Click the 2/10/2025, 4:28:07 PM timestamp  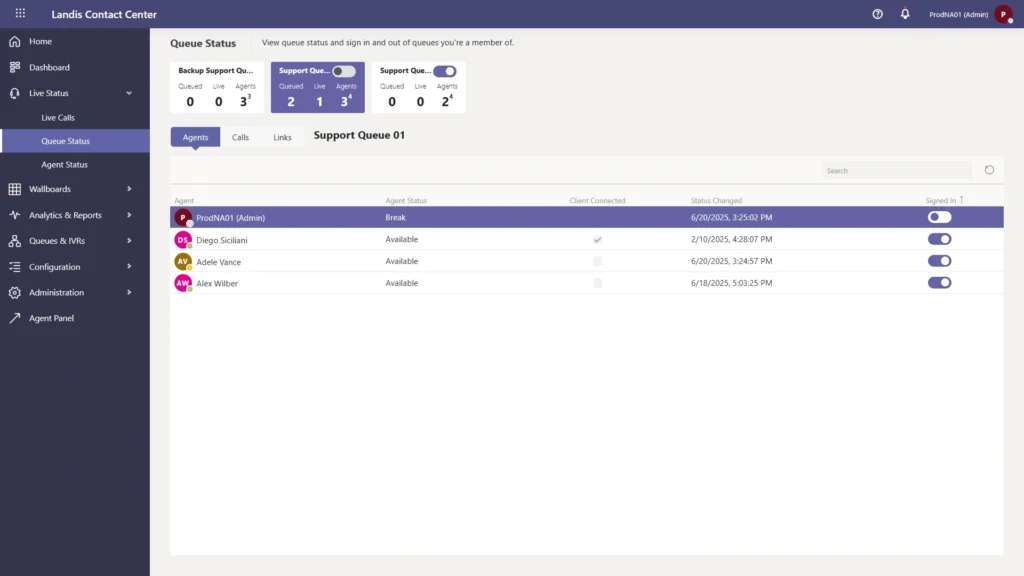[x=731, y=239]
